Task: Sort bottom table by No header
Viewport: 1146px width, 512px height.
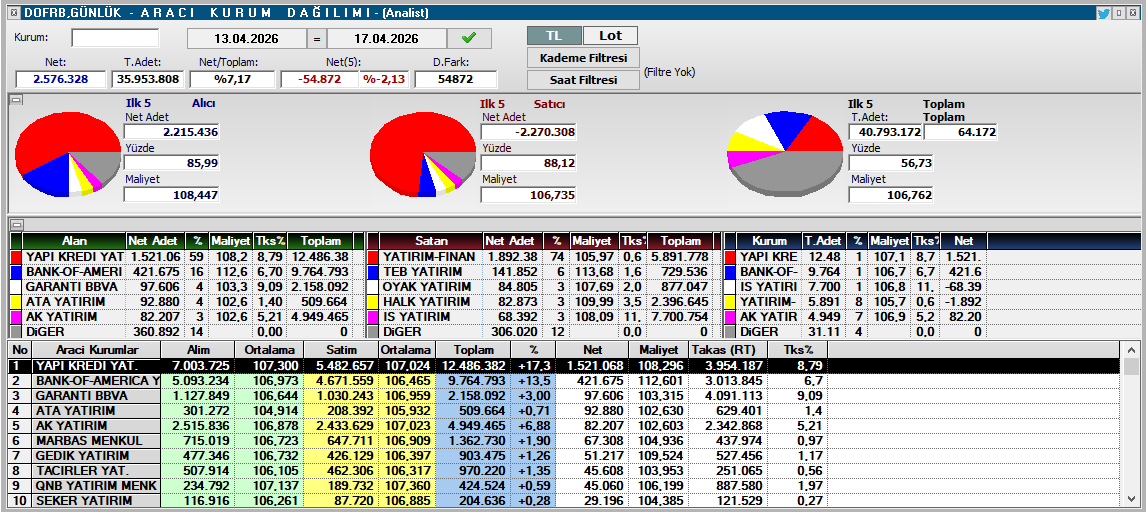Action: (x=20, y=350)
